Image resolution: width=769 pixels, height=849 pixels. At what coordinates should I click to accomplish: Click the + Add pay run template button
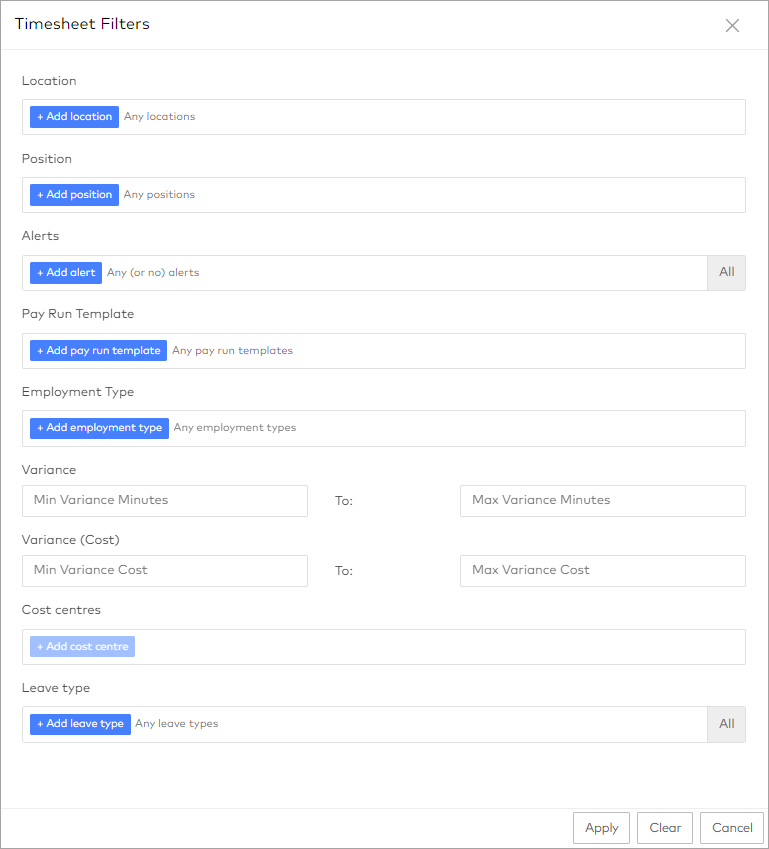point(97,350)
